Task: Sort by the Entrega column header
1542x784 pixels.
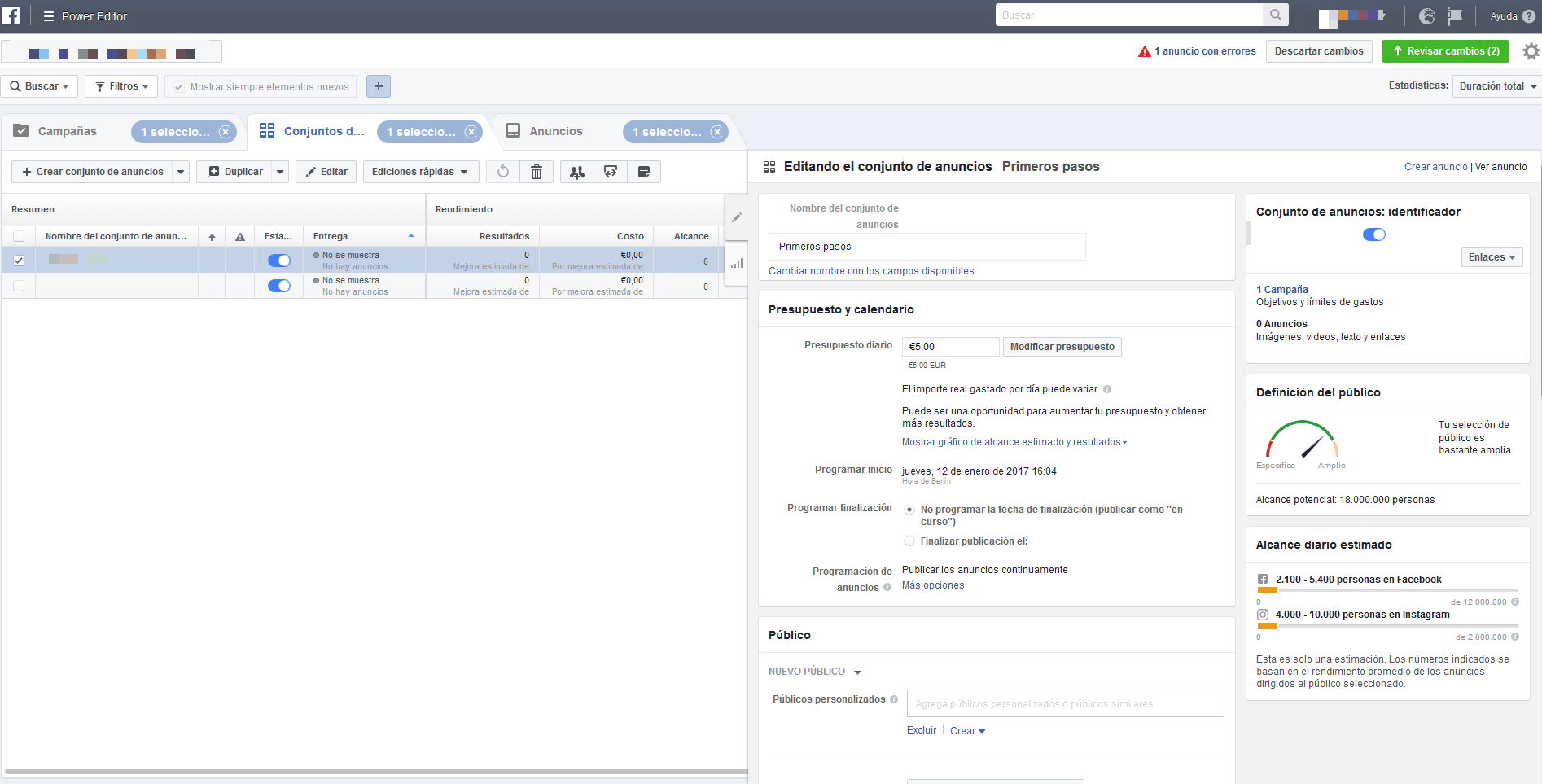Action: click(x=364, y=236)
